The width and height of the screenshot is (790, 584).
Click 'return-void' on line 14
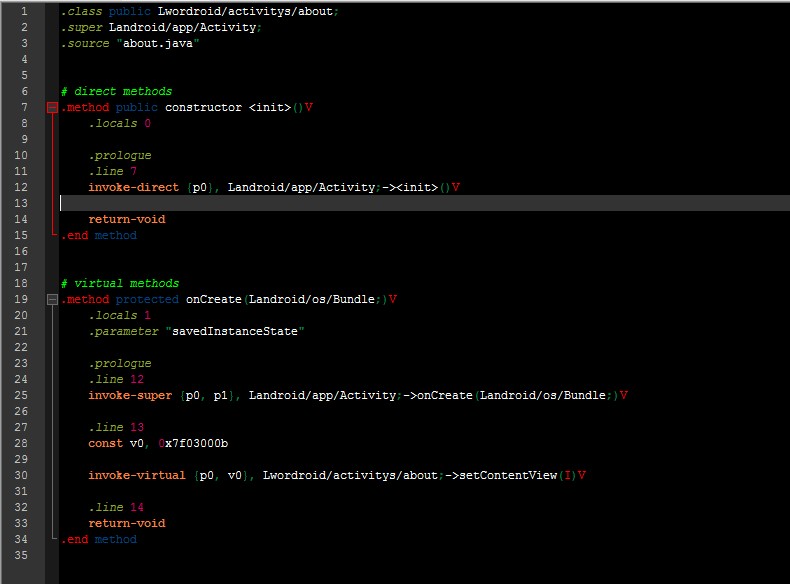coord(127,219)
